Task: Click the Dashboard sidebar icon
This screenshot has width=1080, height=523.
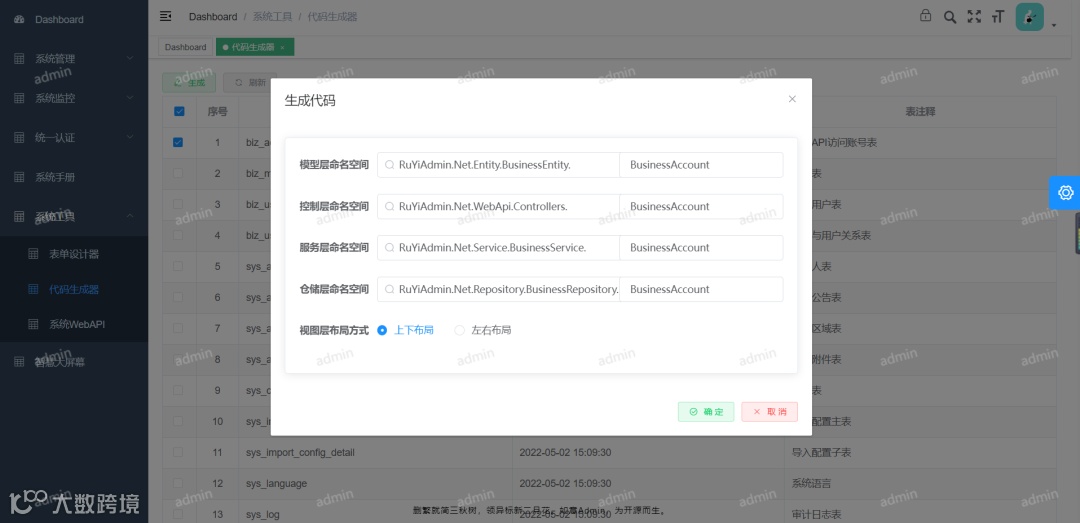Action: tap(19, 19)
